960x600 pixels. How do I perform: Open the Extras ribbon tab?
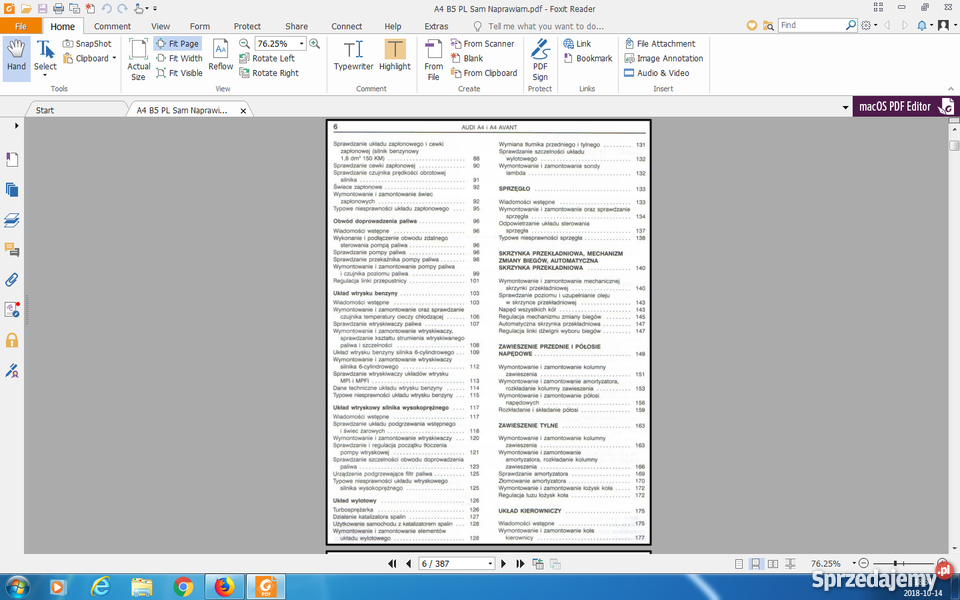436,26
